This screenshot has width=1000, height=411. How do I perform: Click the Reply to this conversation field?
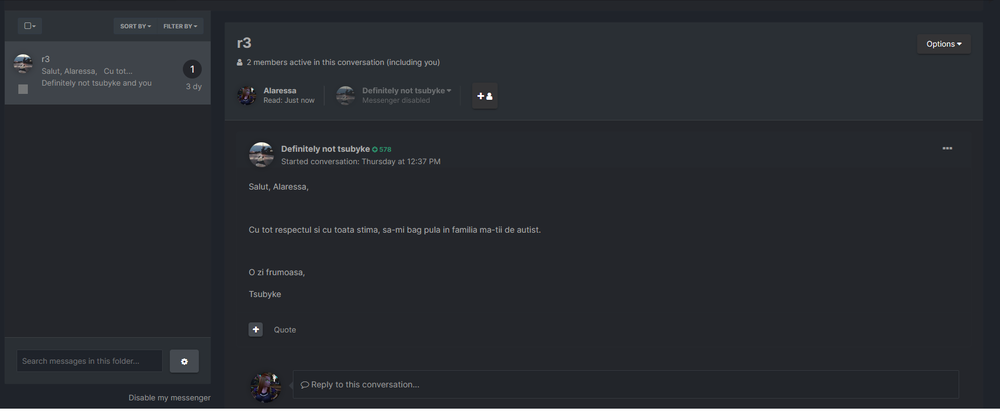(x=625, y=384)
